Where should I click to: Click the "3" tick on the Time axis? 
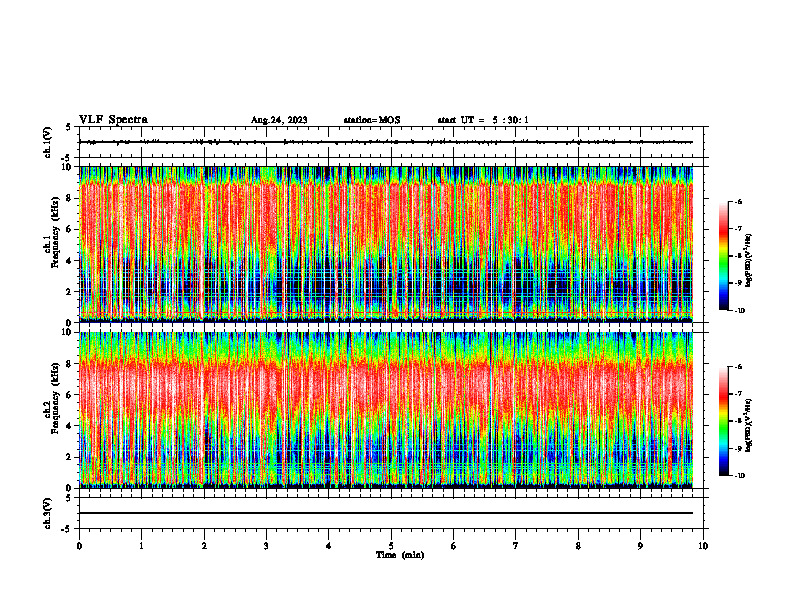pyautogui.click(x=266, y=546)
